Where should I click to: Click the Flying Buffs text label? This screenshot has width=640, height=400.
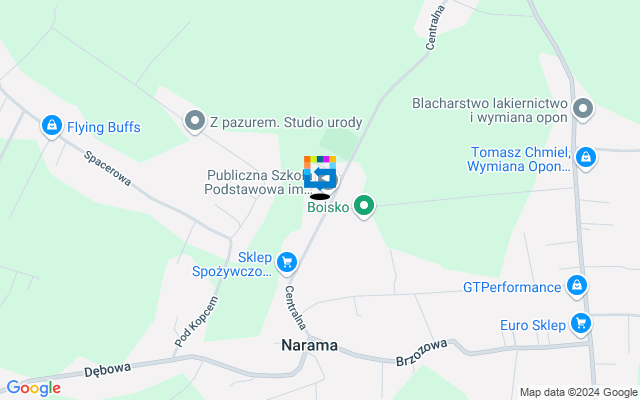(x=104, y=127)
